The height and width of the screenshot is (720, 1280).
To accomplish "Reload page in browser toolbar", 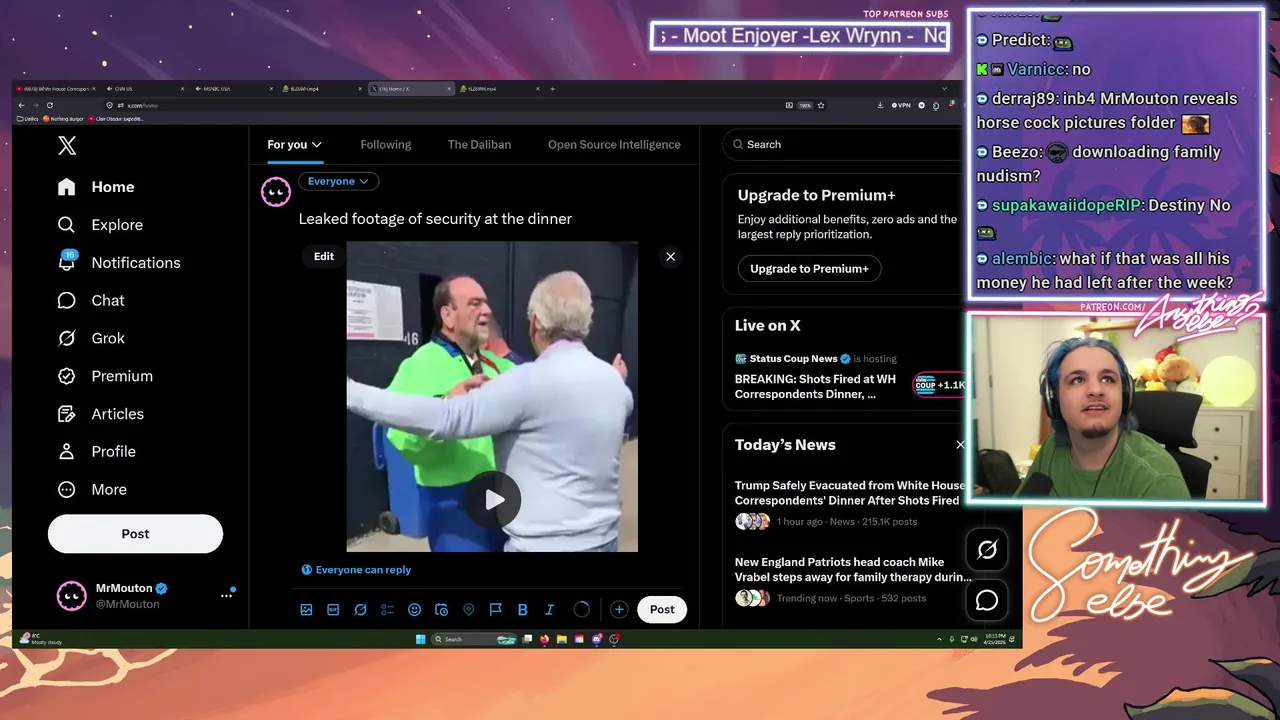I will coord(50,105).
